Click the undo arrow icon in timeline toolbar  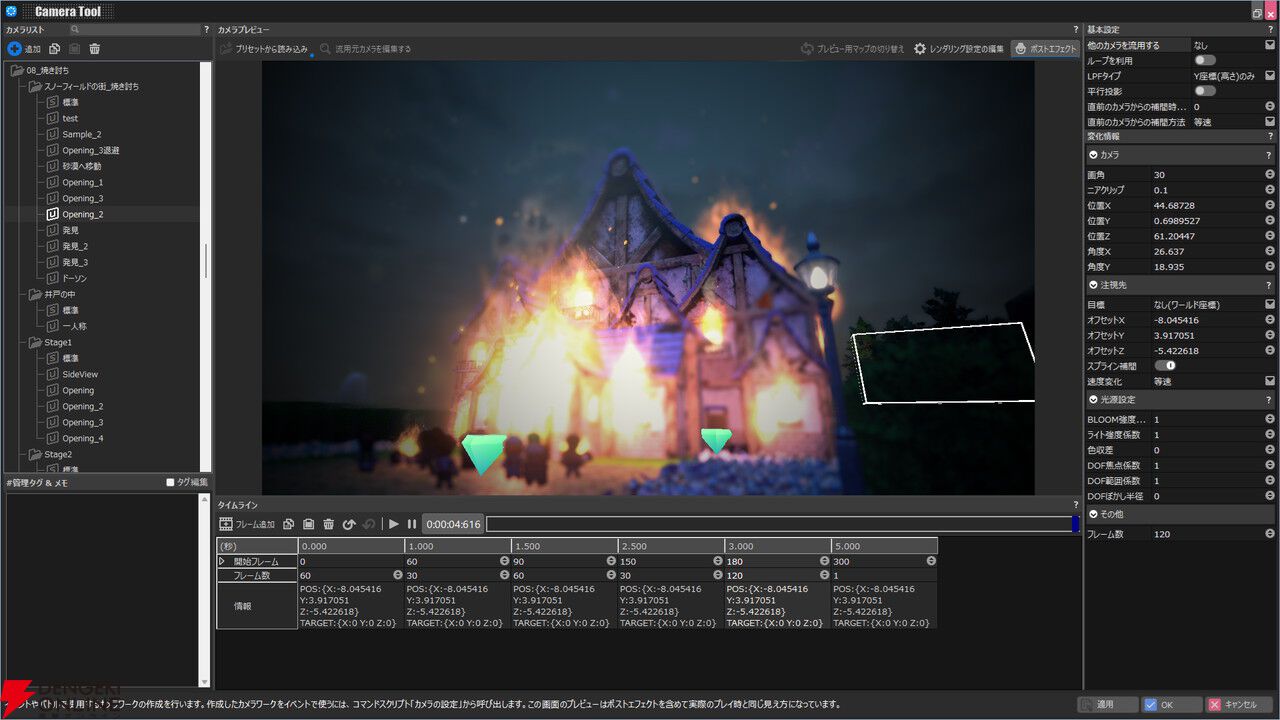click(x=349, y=524)
